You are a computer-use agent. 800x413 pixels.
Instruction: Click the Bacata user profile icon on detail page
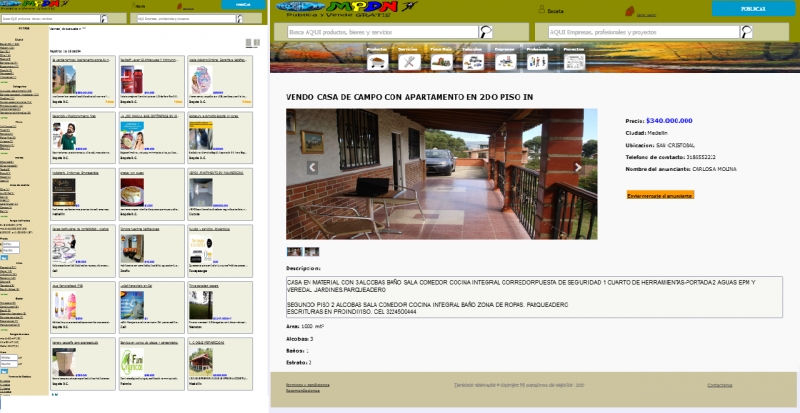(542, 9)
